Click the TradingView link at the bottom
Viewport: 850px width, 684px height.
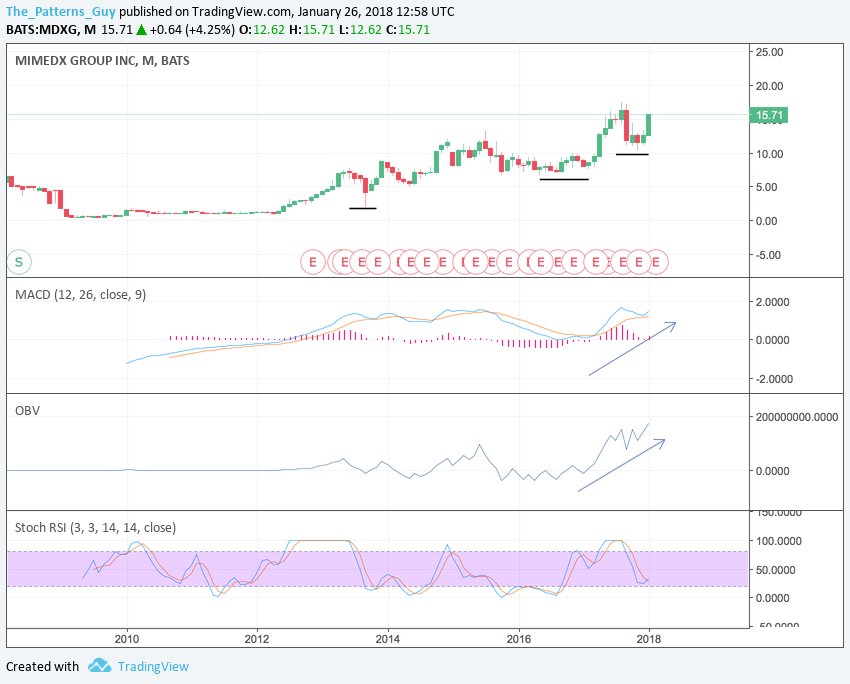click(x=153, y=667)
